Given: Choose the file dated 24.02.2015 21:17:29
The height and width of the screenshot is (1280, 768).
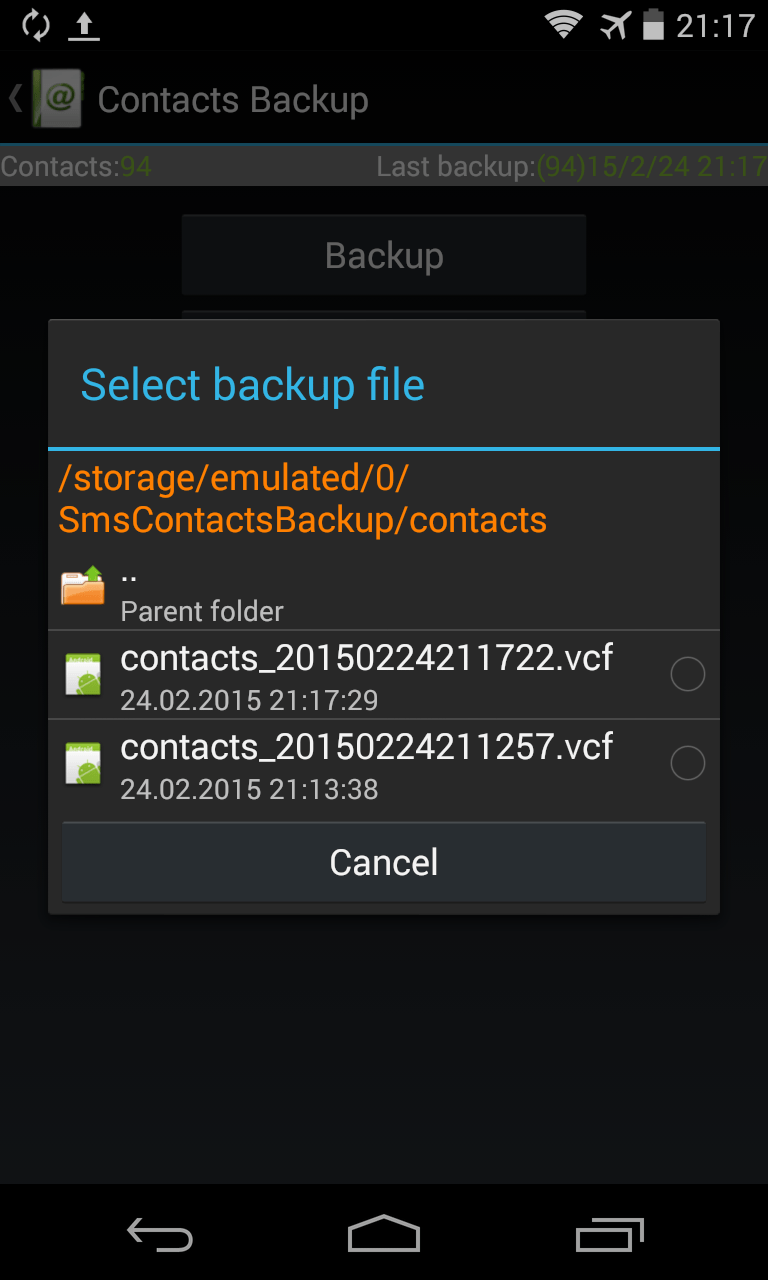Looking at the screenshot, I should coord(366,675).
